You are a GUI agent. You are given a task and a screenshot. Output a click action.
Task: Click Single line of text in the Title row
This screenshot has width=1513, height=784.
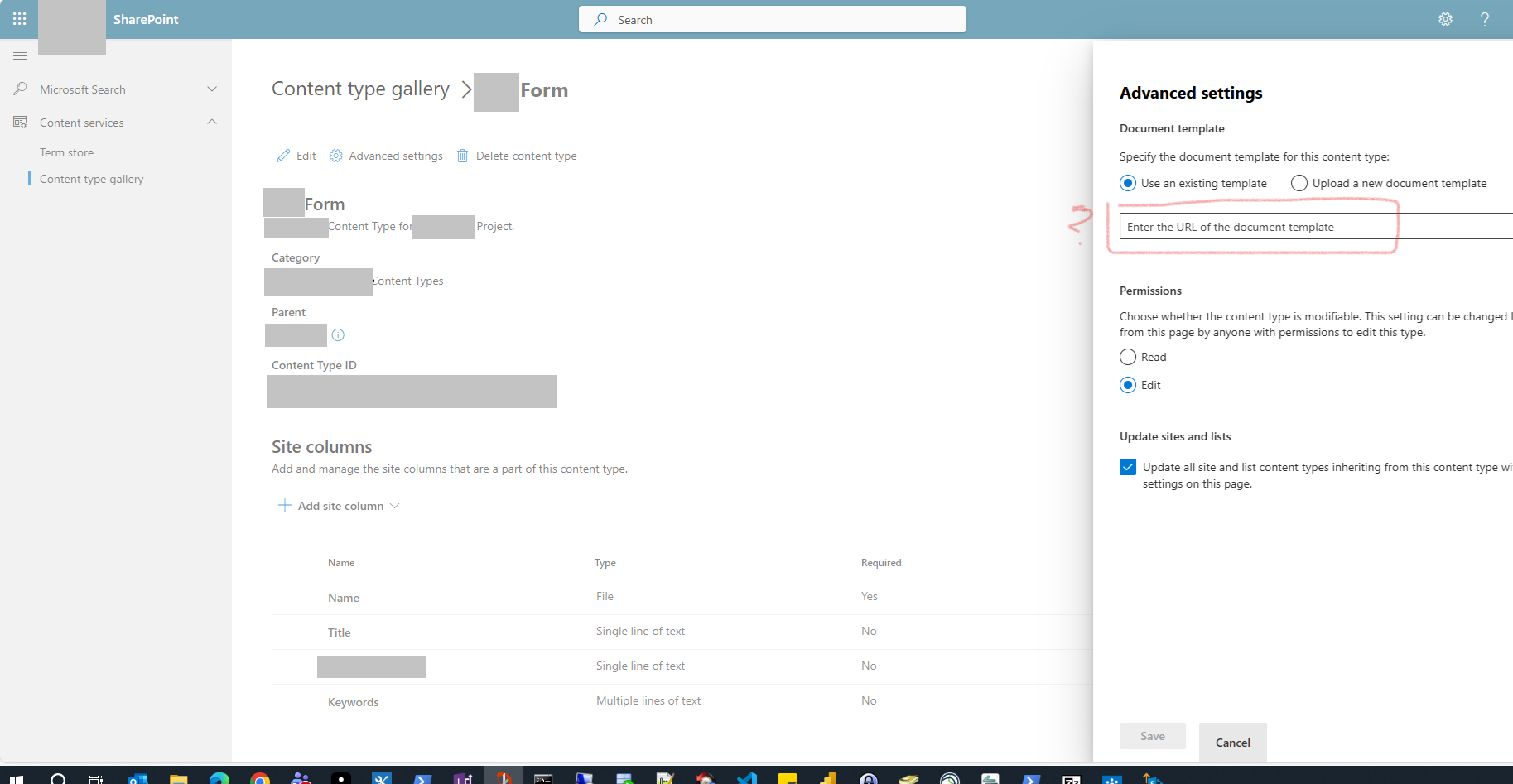pos(640,631)
